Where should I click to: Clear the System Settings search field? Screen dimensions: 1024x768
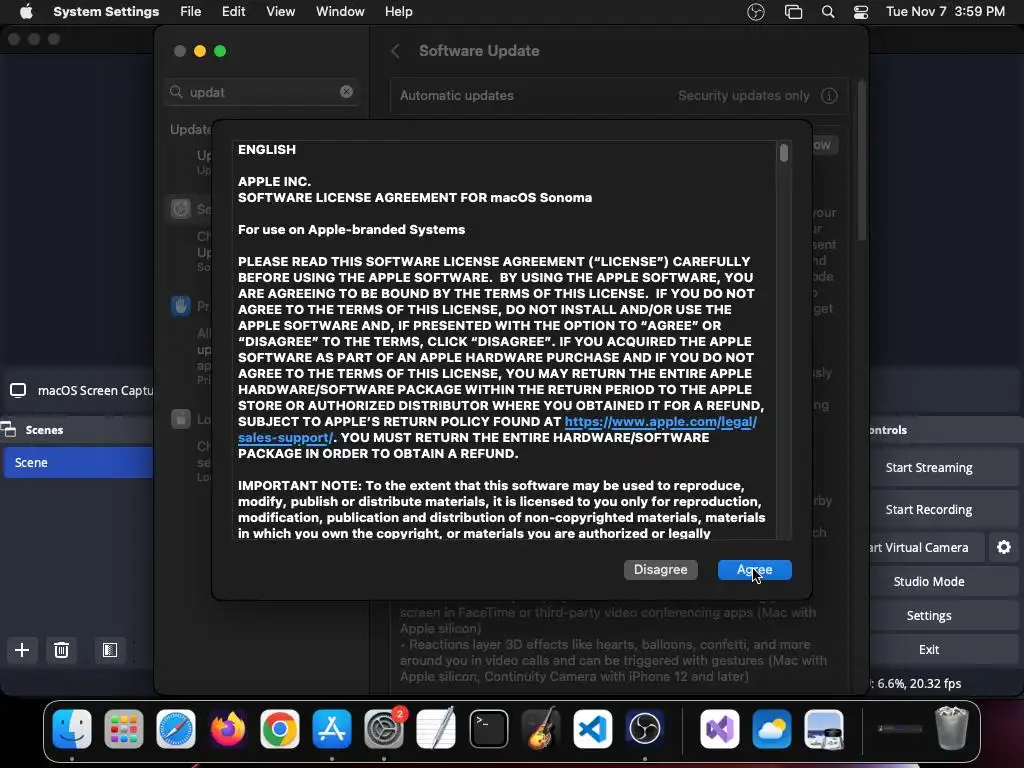coord(346,92)
